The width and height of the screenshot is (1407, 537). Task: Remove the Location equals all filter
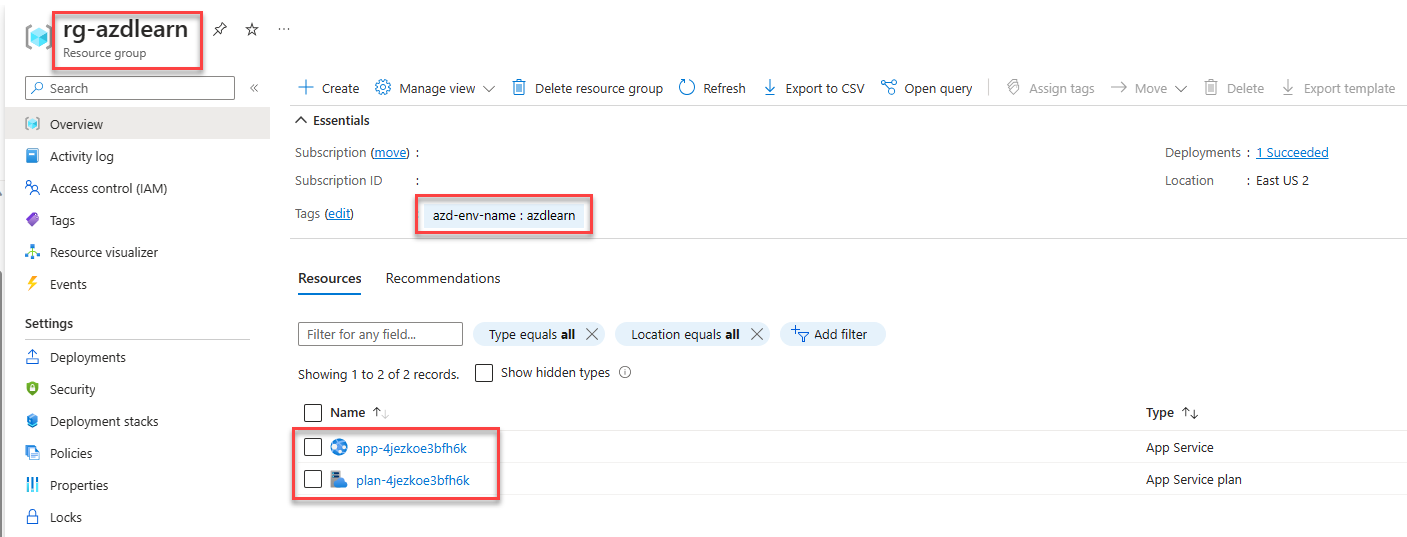(x=756, y=334)
